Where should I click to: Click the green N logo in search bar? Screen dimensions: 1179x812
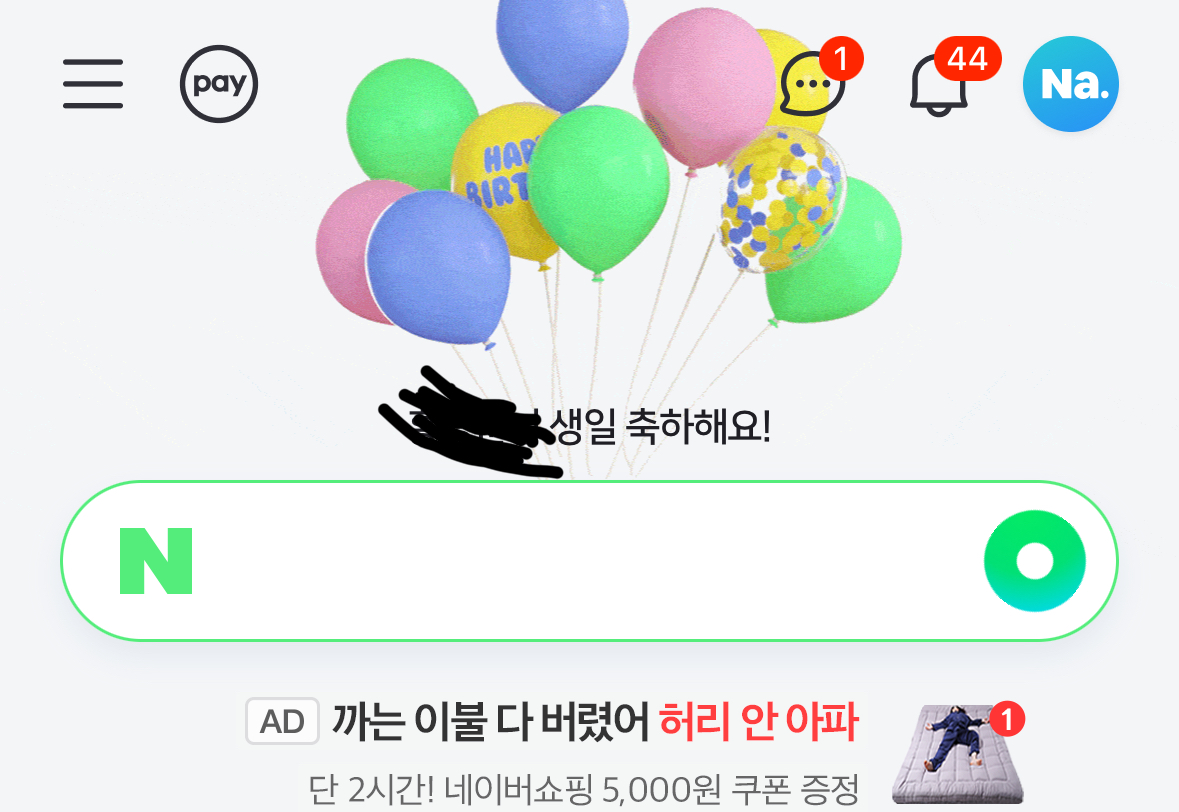pos(156,561)
